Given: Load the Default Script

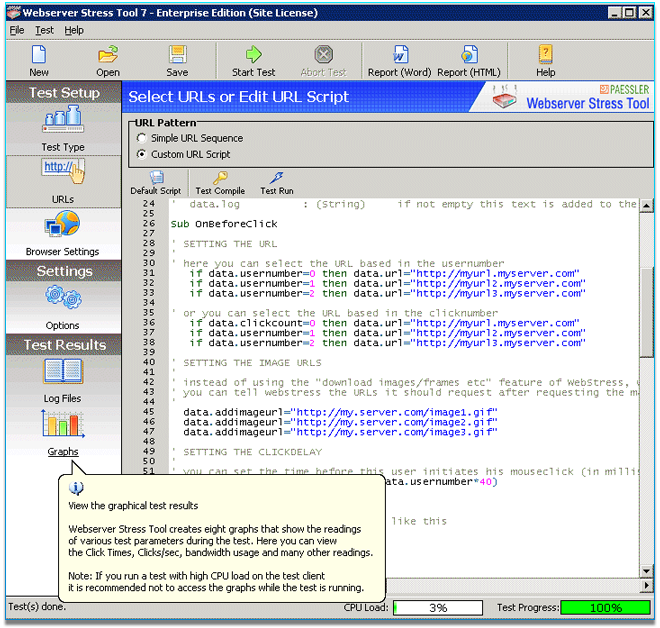Looking at the screenshot, I should pos(156,183).
